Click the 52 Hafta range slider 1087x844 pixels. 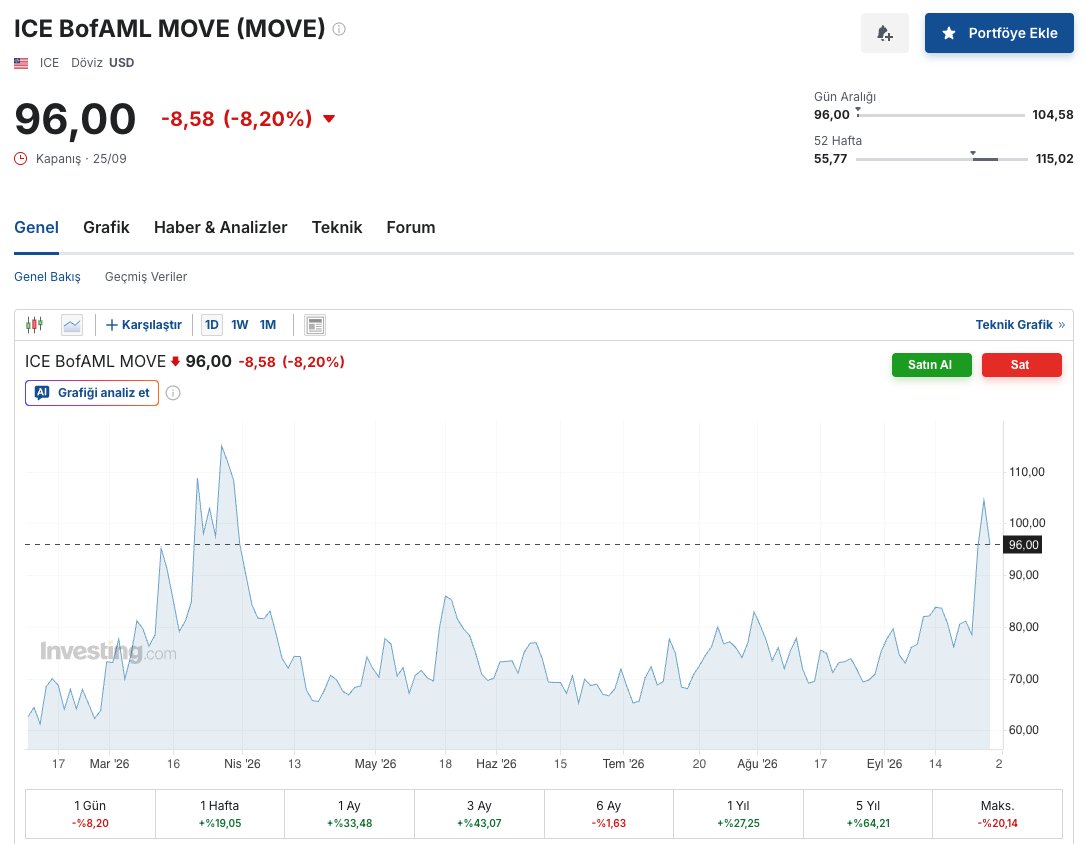pyautogui.click(x=941, y=159)
